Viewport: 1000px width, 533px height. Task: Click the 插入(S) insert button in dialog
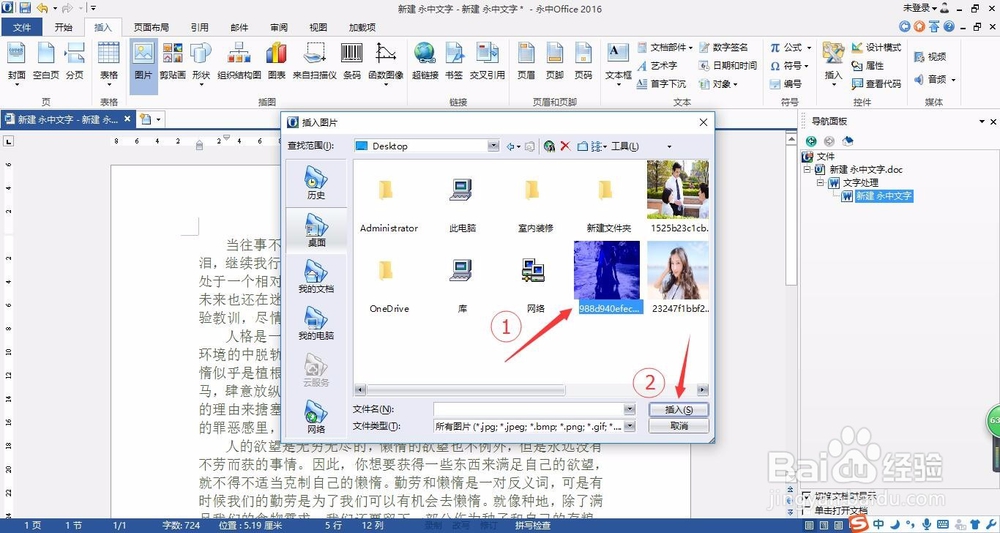pos(679,409)
